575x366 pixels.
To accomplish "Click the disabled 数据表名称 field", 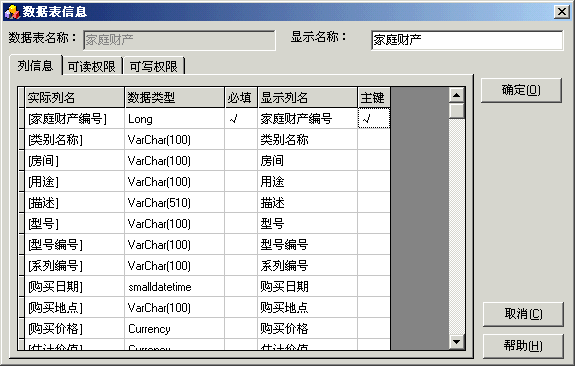I will [x=179, y=40].
